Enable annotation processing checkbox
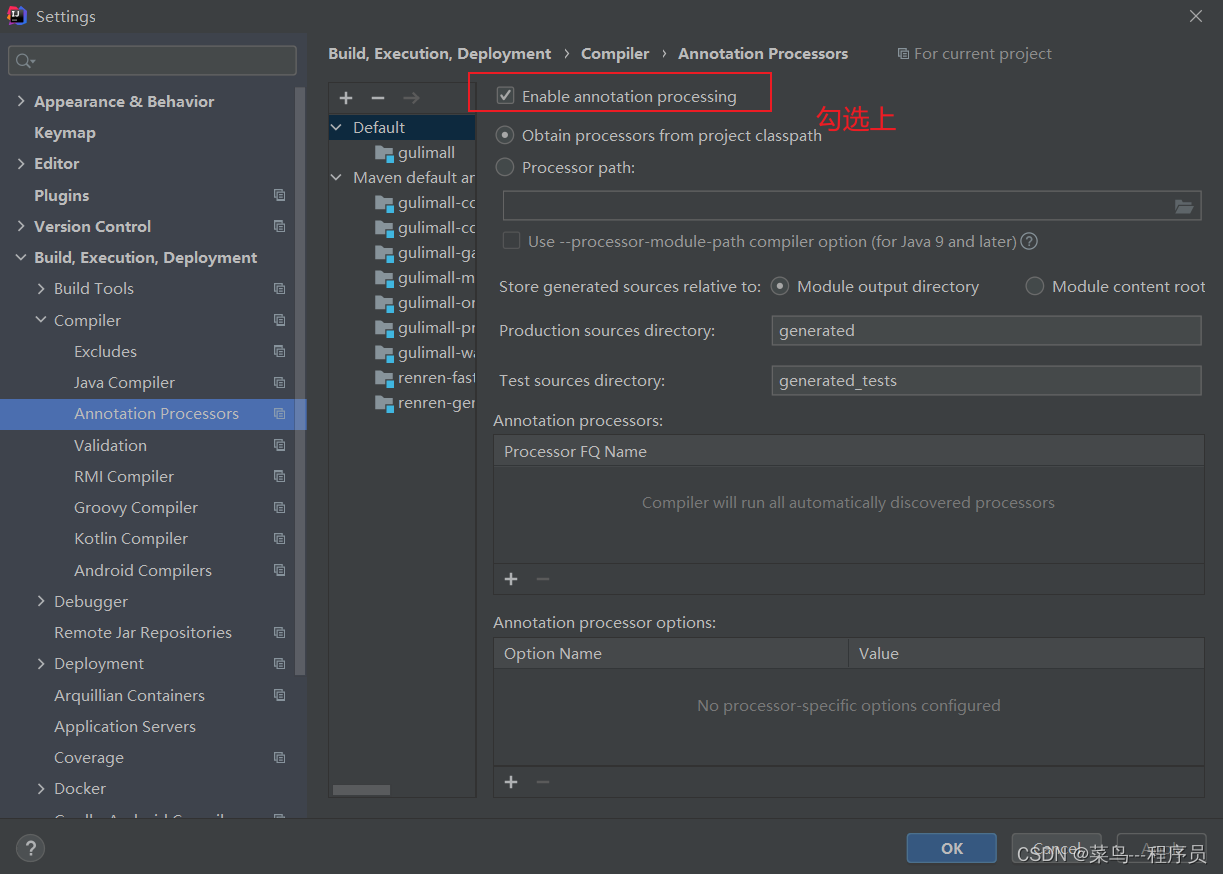 pyautogui.click(x=505, y=94)
